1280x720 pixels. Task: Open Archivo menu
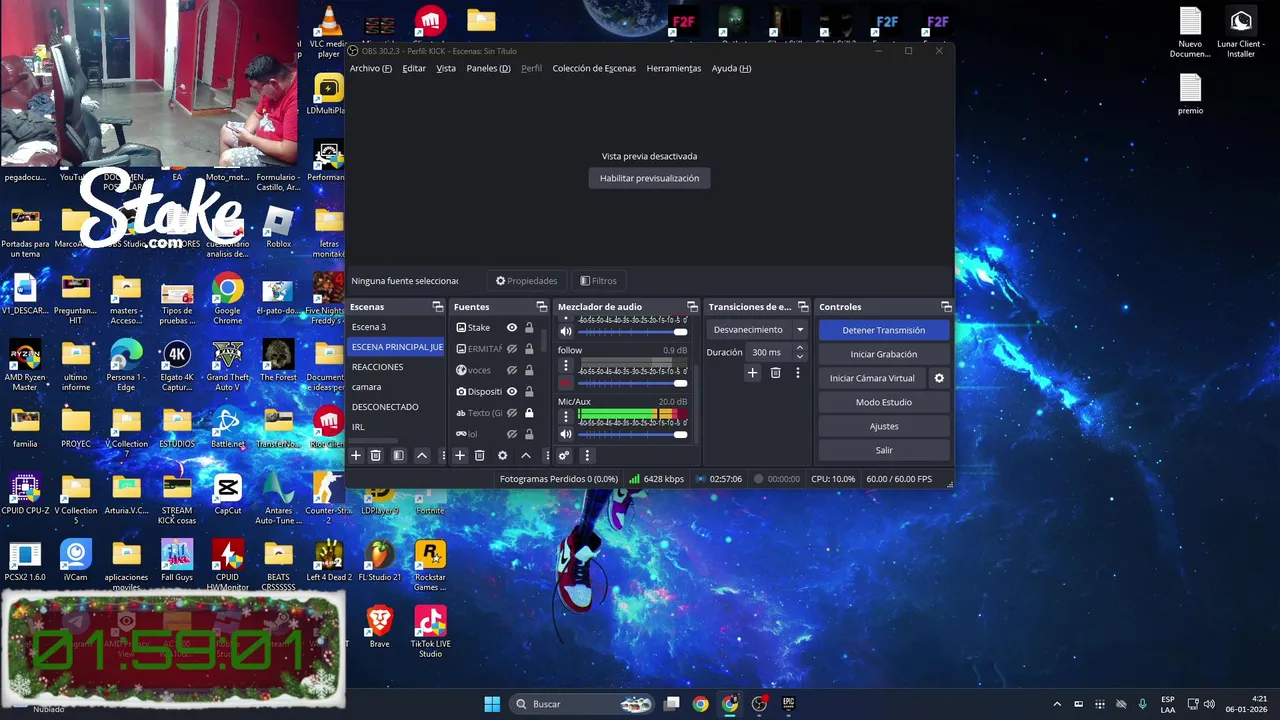(370, 68)
